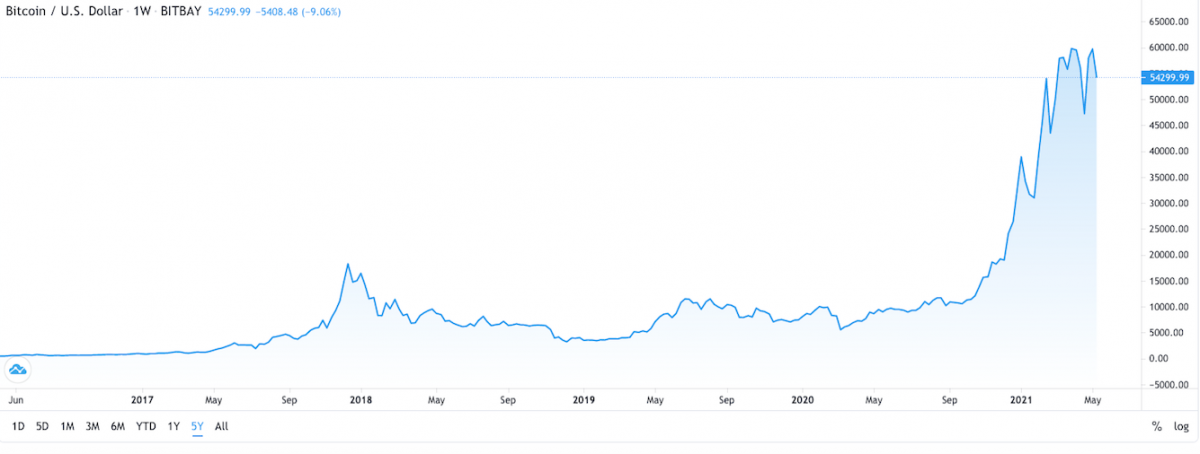Toggle percent scale with % button
The width and height of the screenshot is (1200, 454).
pos(1157,426)
